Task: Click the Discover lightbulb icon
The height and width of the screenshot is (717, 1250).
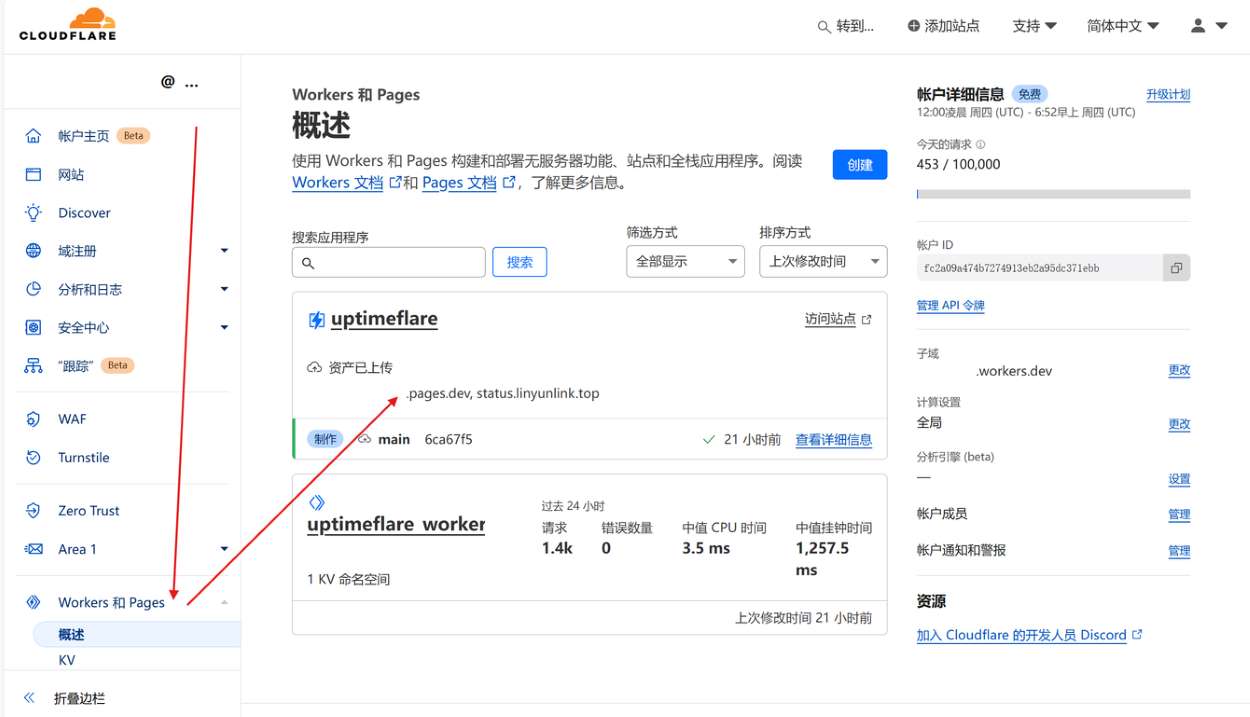Action: [x=34, y=213]
